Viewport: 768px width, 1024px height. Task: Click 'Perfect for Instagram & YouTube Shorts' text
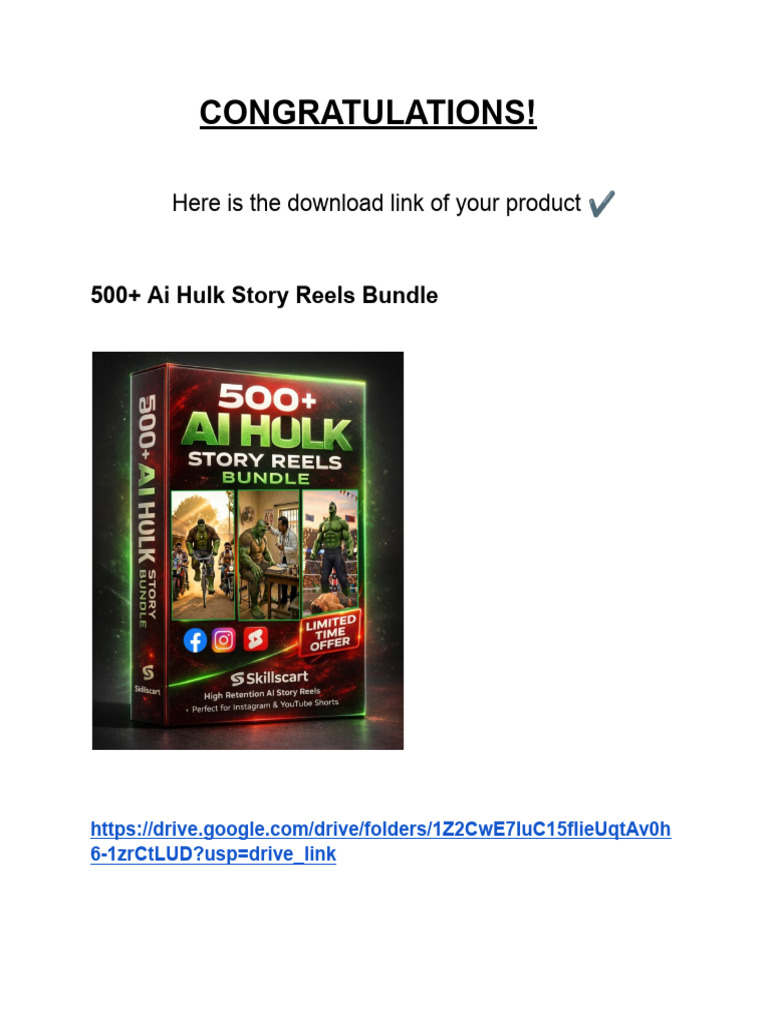(264, 705)
